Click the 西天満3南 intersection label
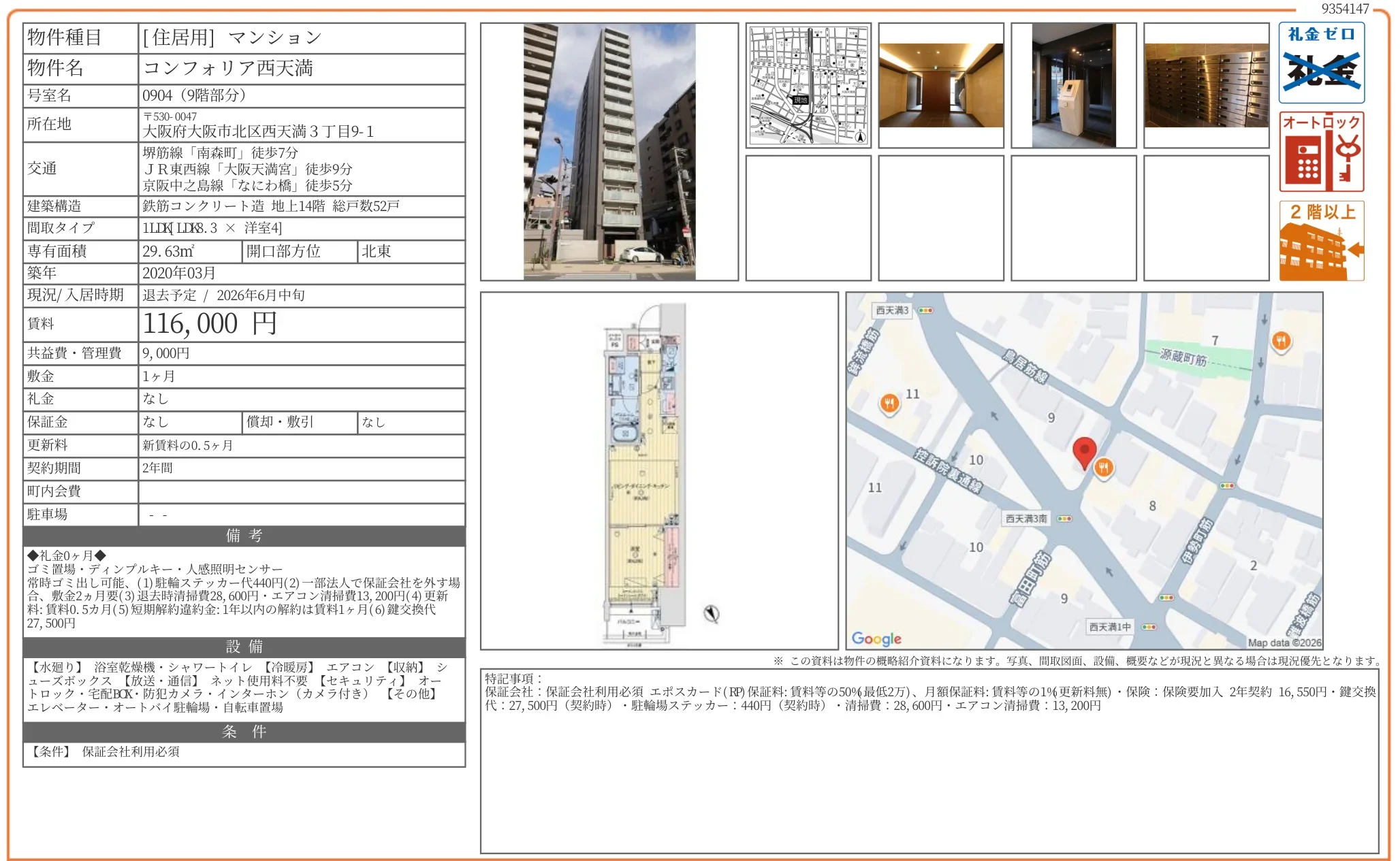Viewport: 1400px width, 861px height. pyautogui.click(x=1026, y=519)
